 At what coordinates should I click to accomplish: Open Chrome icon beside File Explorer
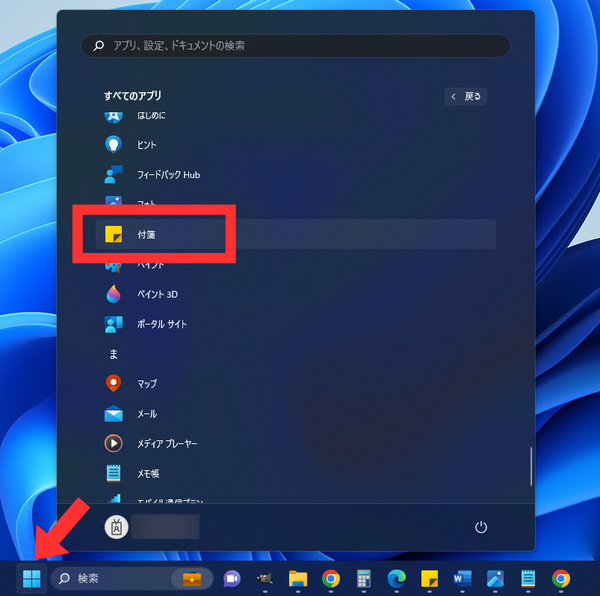click(x=331, y=578)
